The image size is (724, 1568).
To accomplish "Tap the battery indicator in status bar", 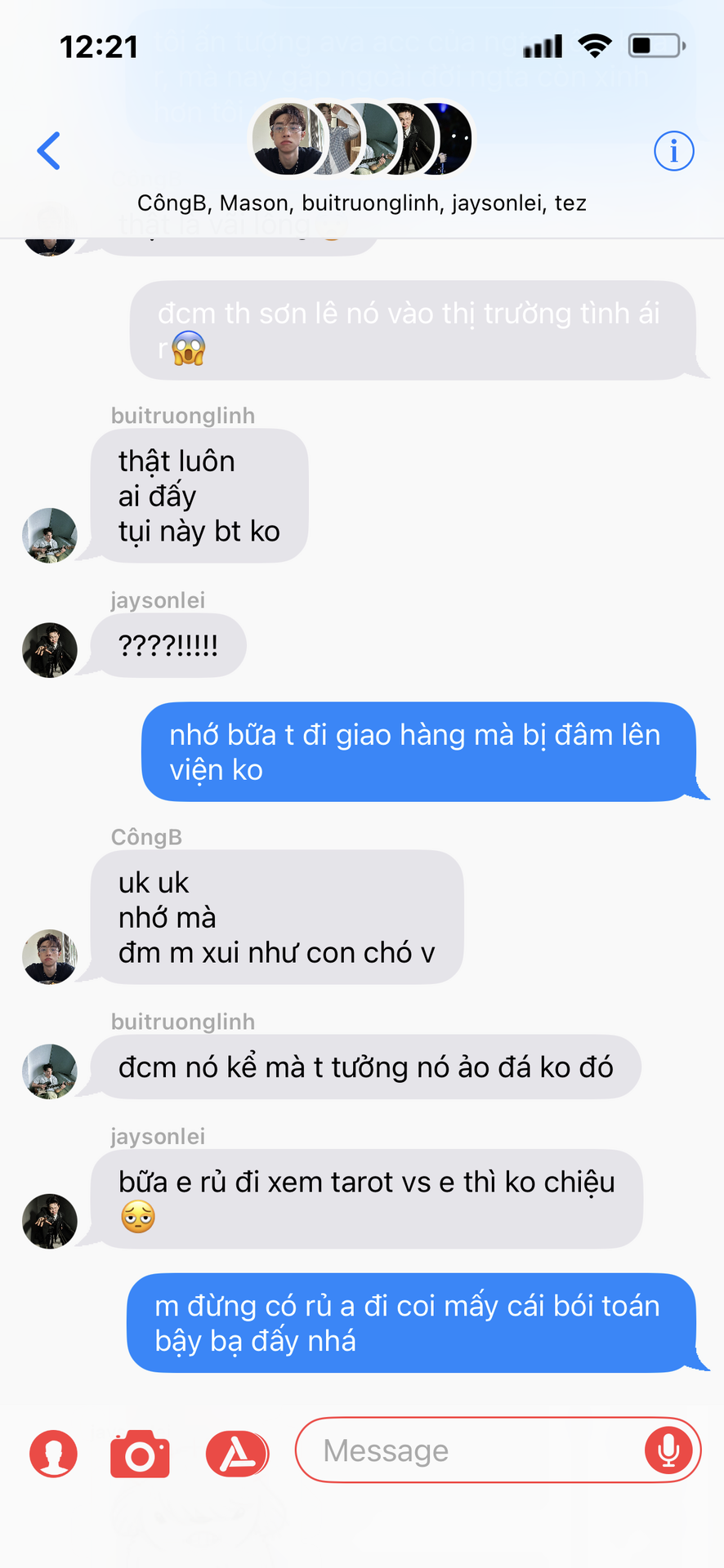I will [657, 46].
